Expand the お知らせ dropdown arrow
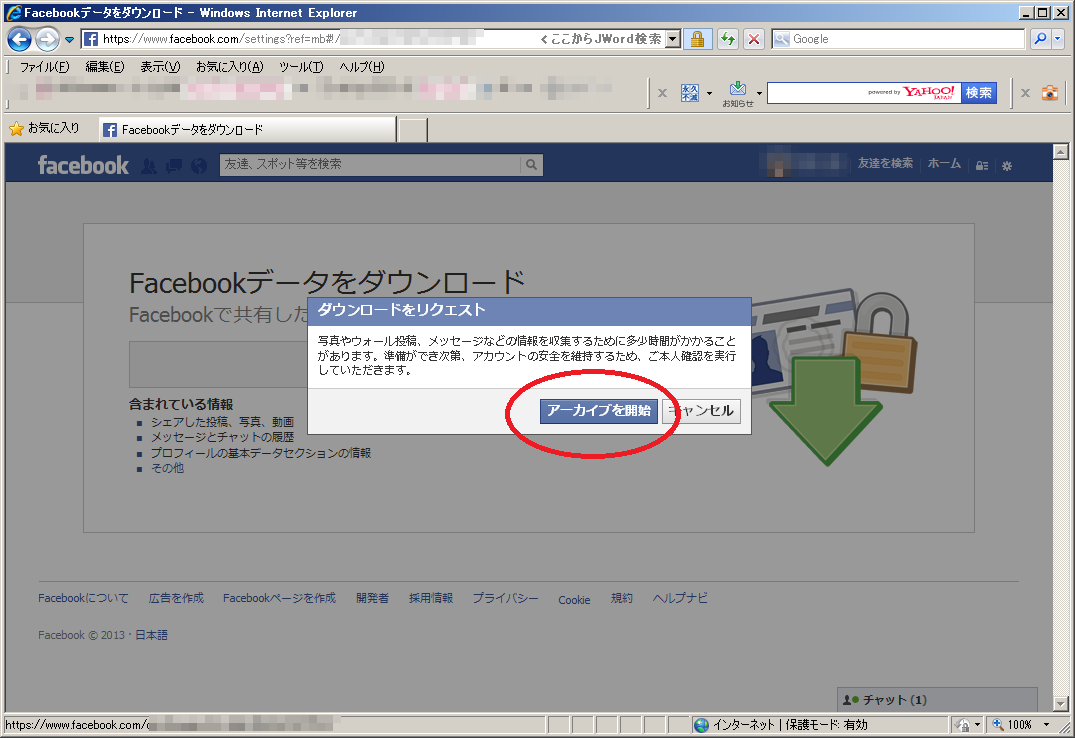 (759, 93)
